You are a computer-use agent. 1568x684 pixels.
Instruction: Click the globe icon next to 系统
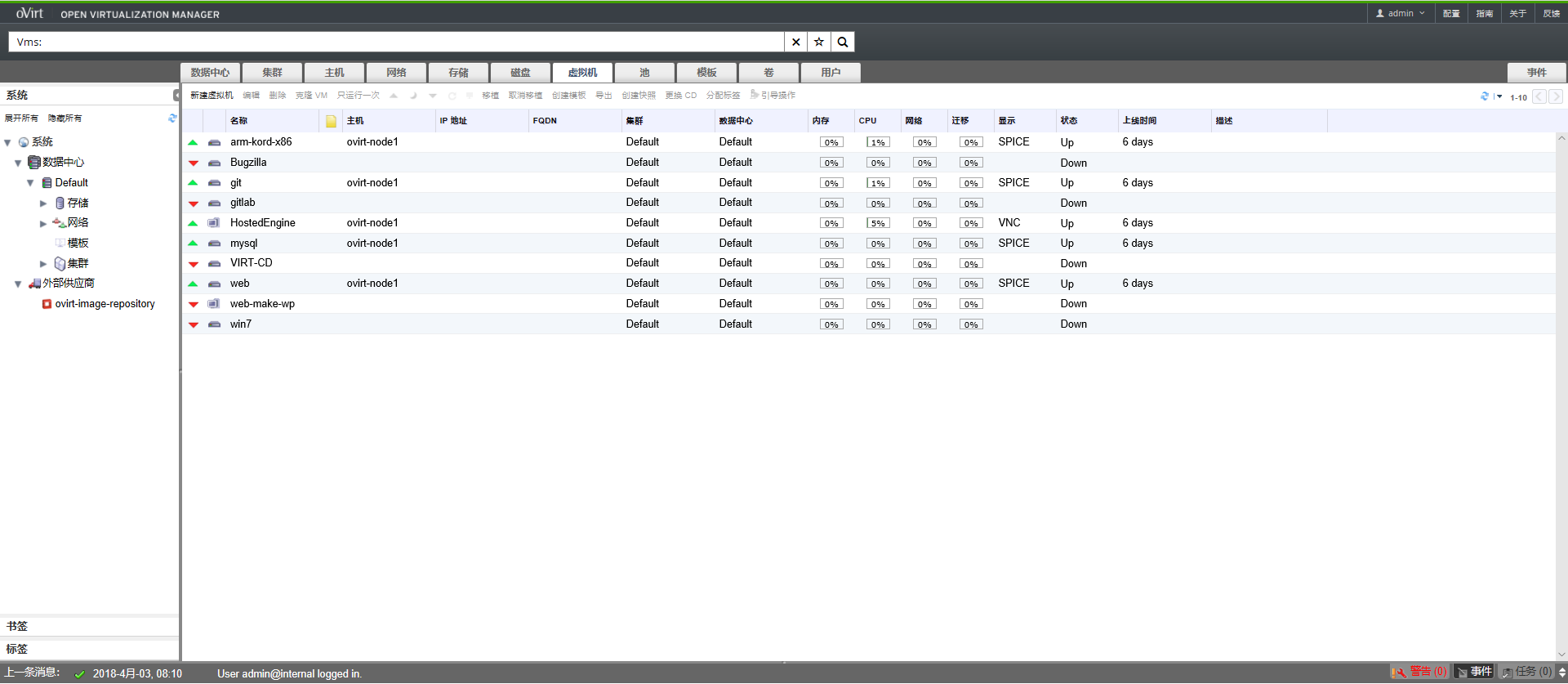[x=24, y=142]
